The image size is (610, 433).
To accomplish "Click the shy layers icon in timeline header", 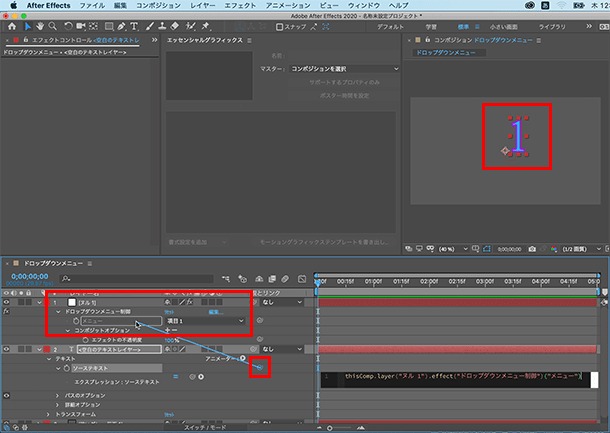I will click(259, 279).
